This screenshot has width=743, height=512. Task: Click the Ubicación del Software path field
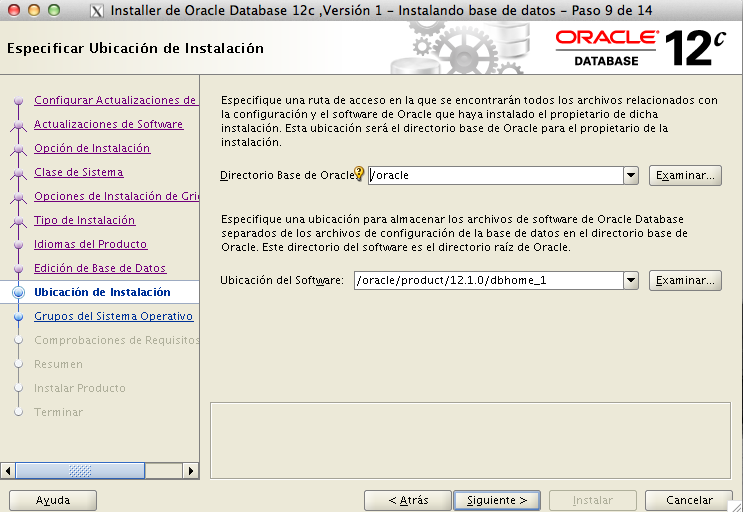(489, 280)
